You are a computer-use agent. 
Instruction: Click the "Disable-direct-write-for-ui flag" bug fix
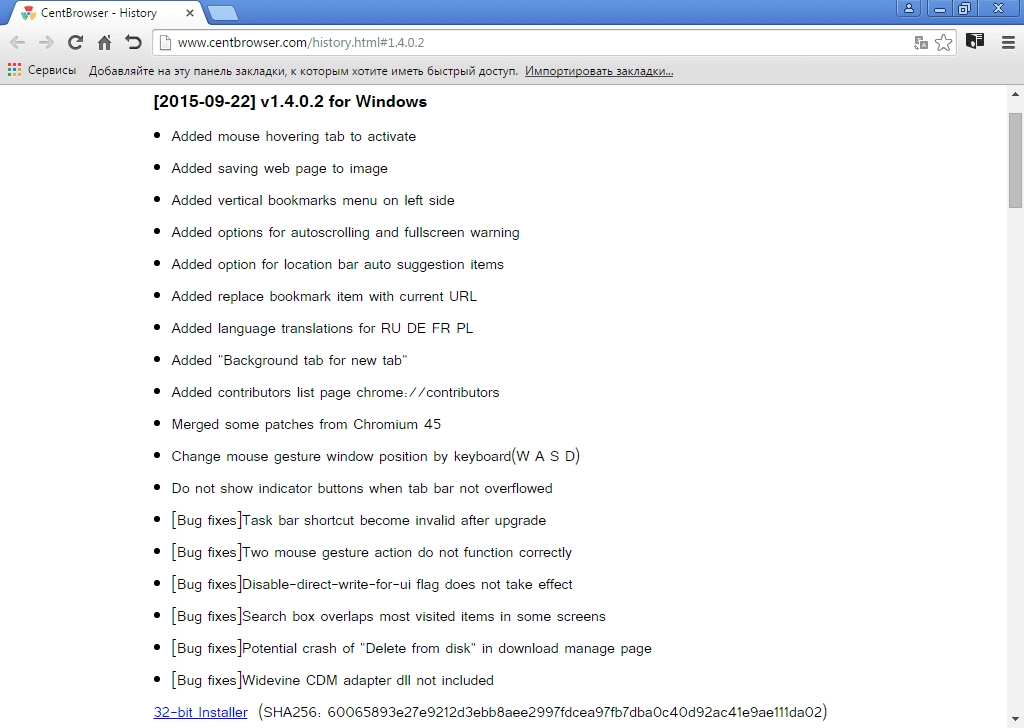(372, 584)
